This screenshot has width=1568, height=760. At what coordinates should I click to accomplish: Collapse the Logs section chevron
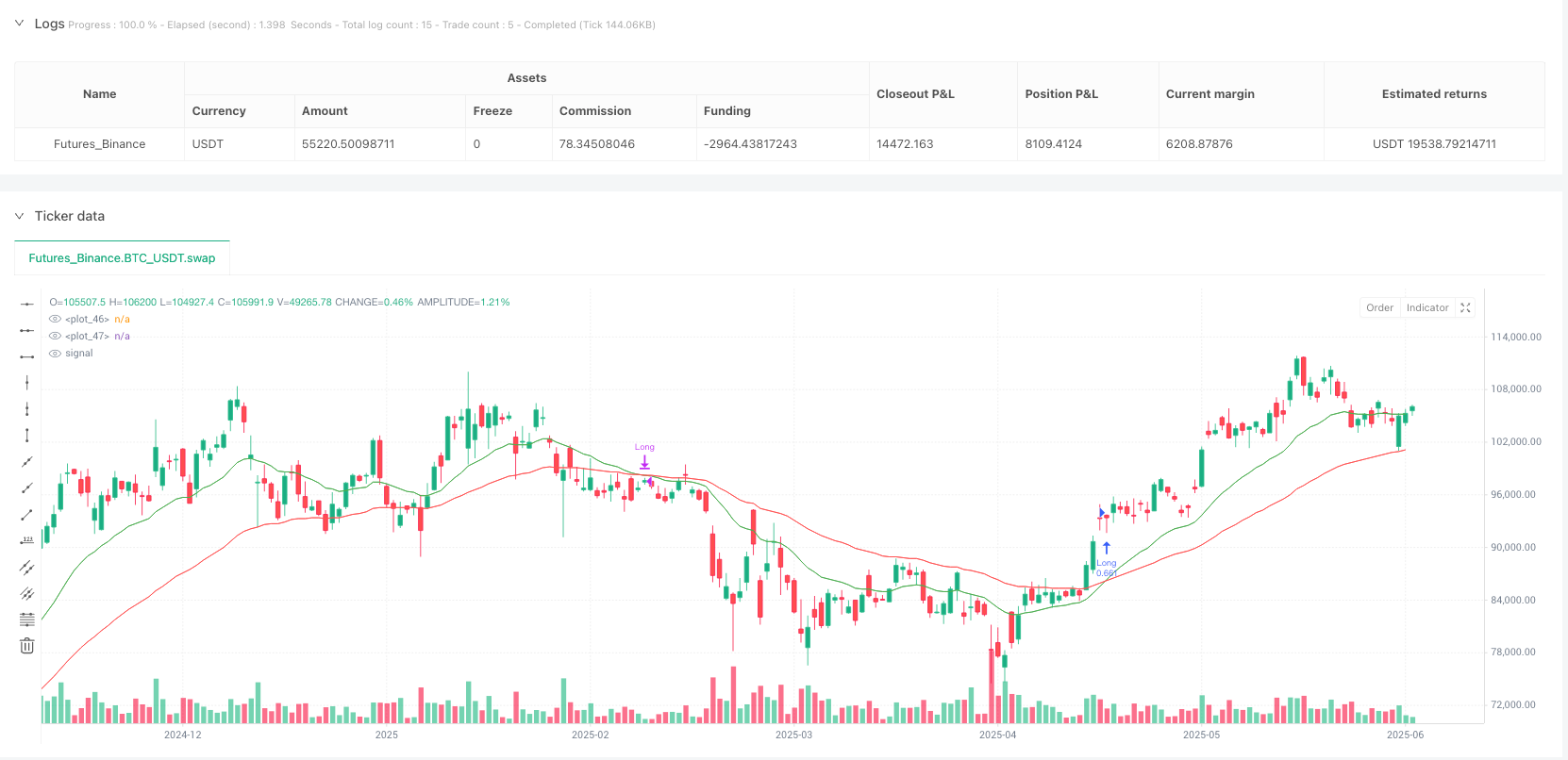coord(19,24)
